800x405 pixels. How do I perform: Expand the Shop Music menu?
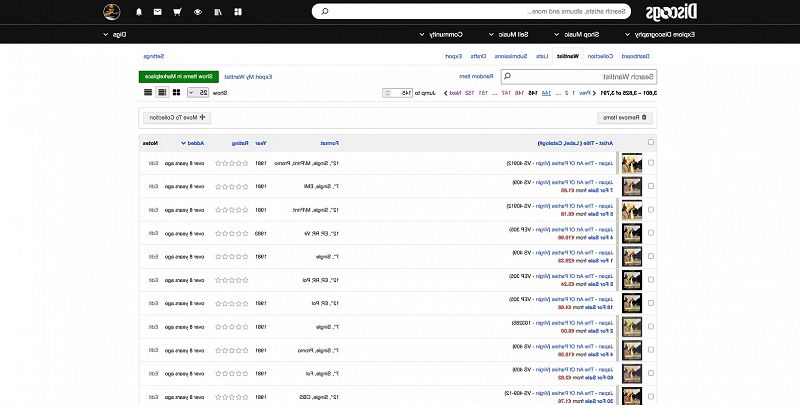(x=577, y=35)
